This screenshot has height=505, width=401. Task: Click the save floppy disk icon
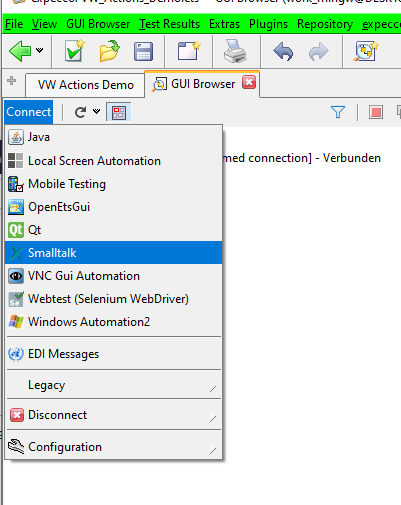point(144,51)
